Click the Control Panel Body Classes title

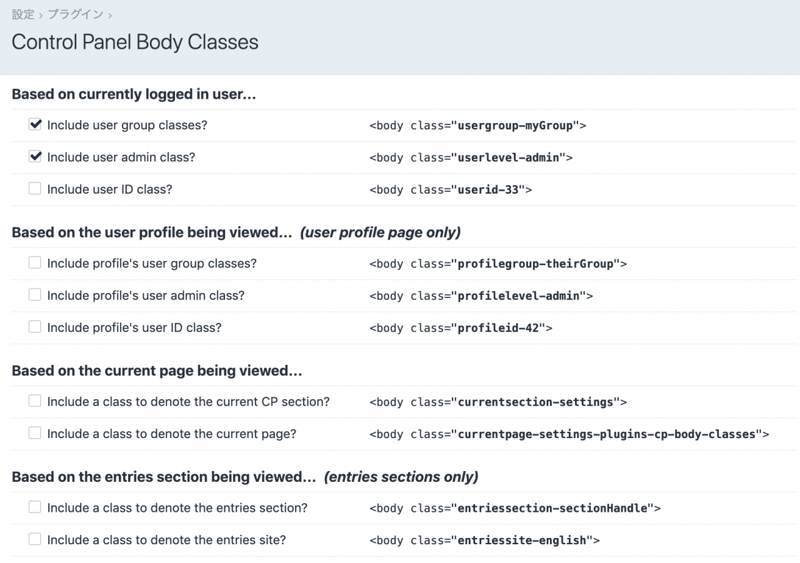tap(134, 43)
